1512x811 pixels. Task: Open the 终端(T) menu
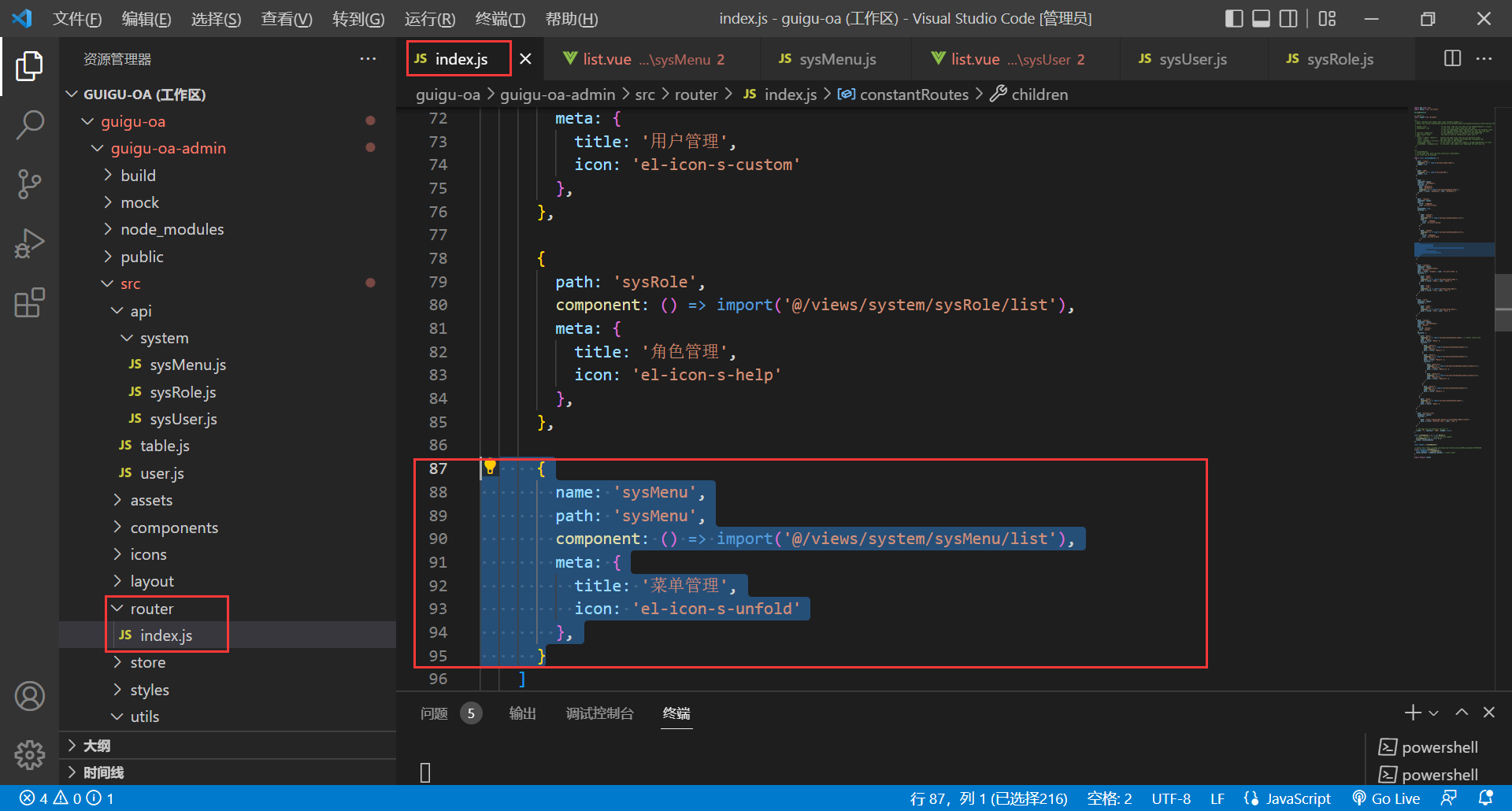(499, 18)
